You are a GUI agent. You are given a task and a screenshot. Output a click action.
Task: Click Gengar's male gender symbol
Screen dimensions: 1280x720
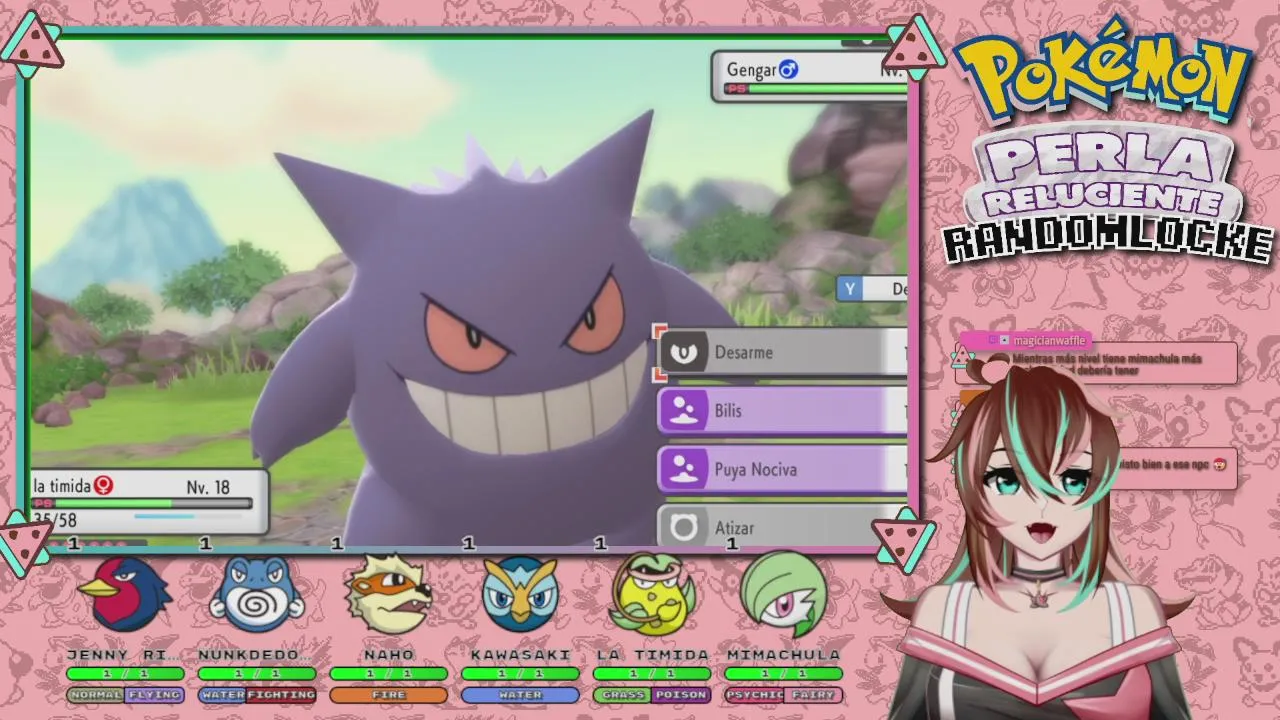pyautogui.click(x=789, y=69)
